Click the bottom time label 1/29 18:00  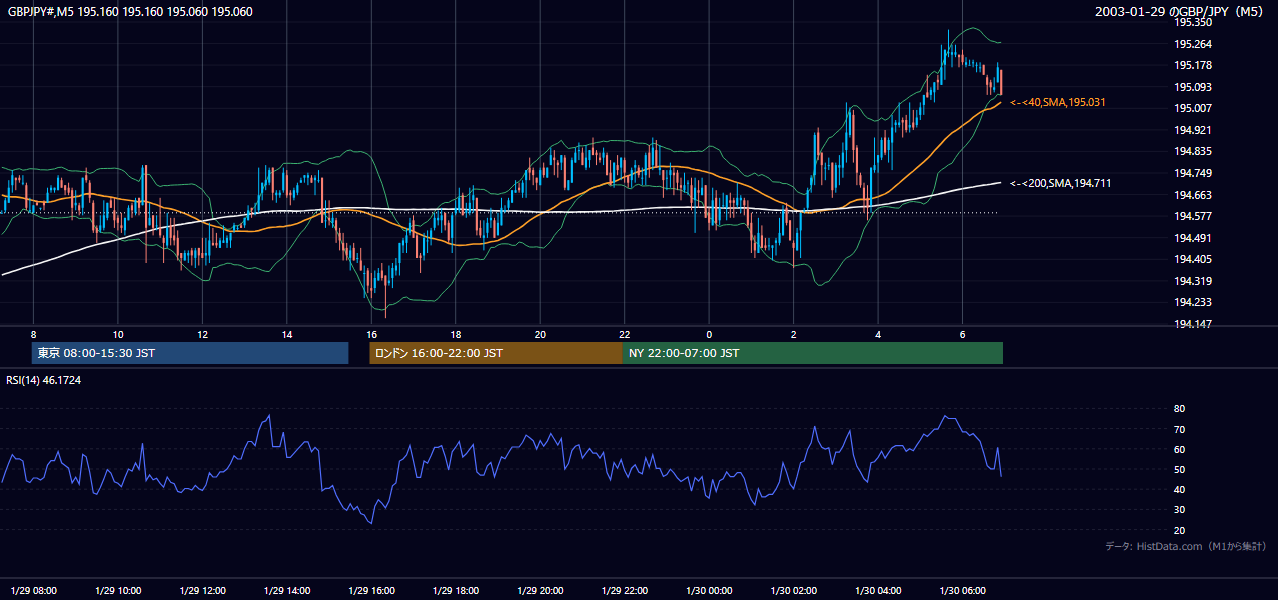(x=456, y=590)
